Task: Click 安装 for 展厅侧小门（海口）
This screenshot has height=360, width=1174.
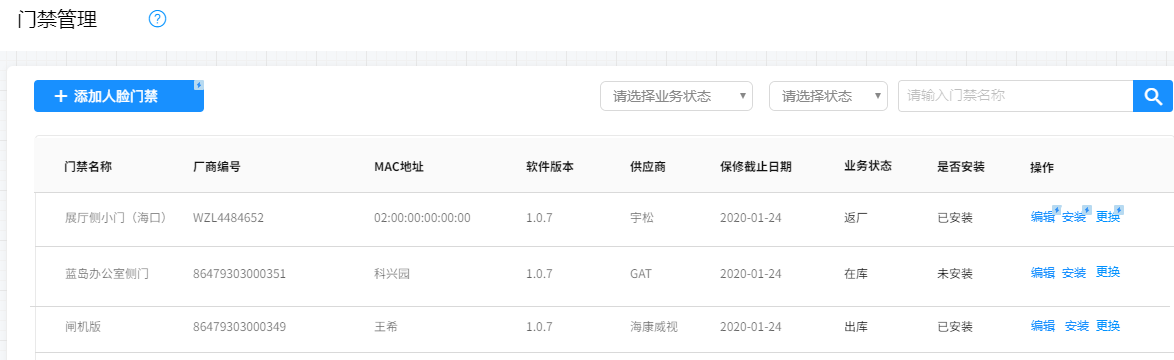Action: click(x=1074, y=218)
